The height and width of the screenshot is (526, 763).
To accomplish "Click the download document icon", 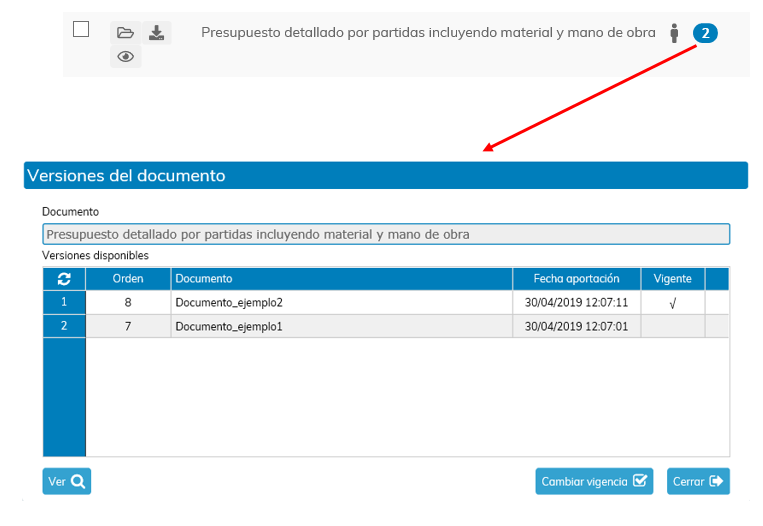I will 156,33.
